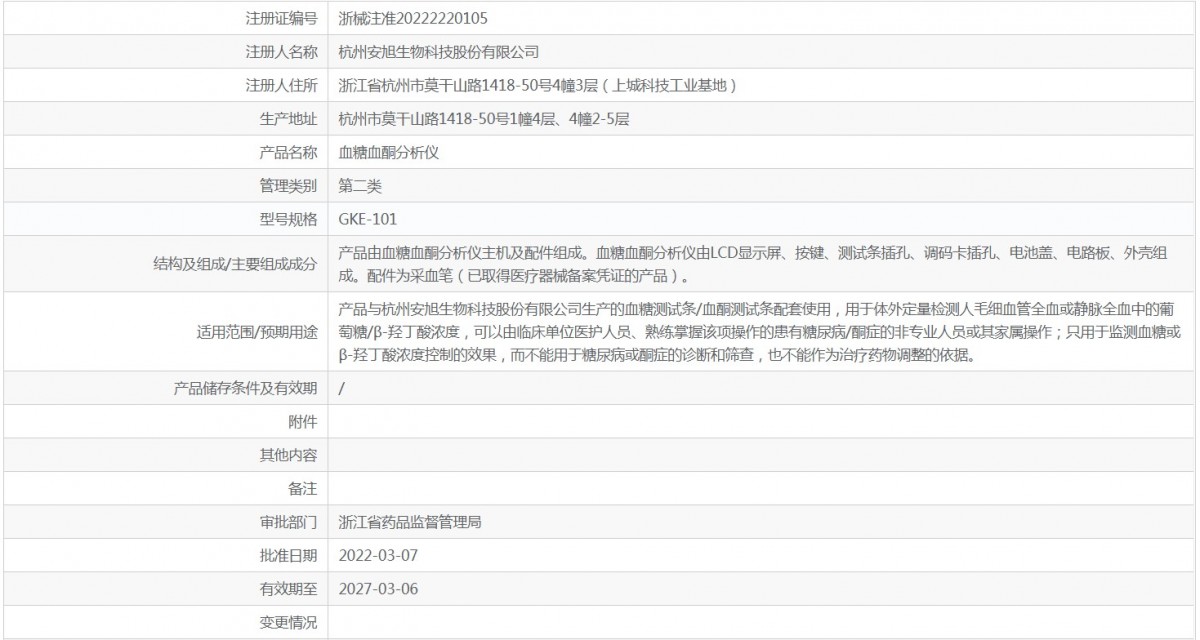
Task: Select the slash value for storage conditions
Action: 342,388
